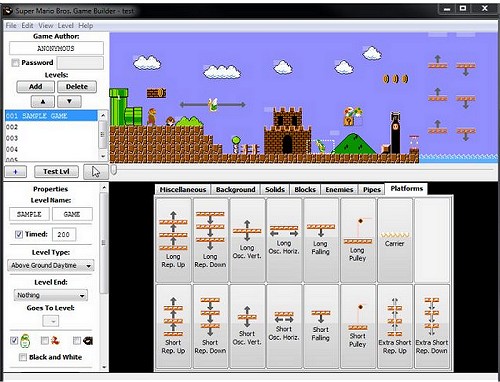
Task: Move level up with the up arrow button
Action: click(x=43, y=101)
